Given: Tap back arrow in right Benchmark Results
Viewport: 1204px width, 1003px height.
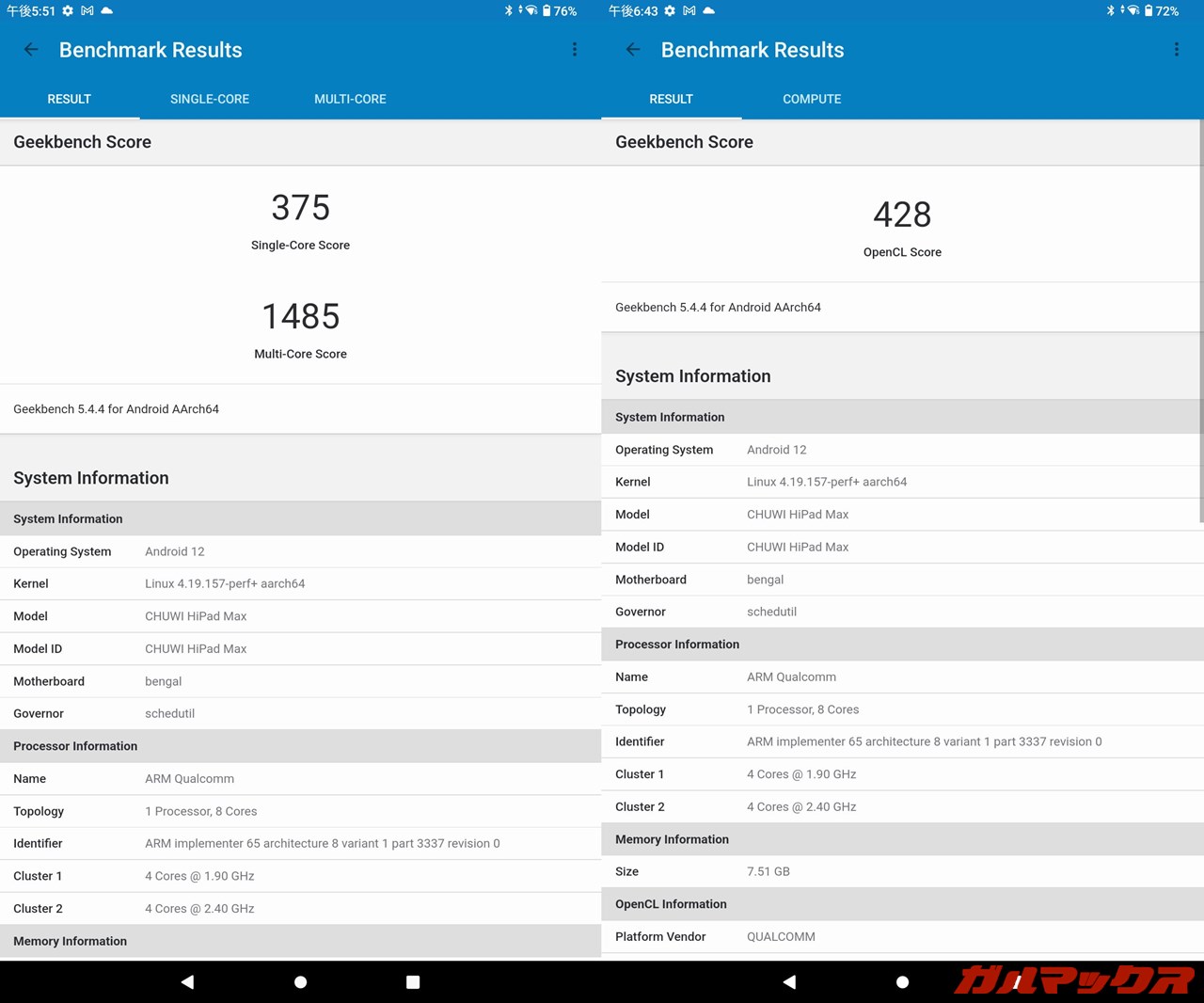Looking at the screenshot, I should click(633, 50).
